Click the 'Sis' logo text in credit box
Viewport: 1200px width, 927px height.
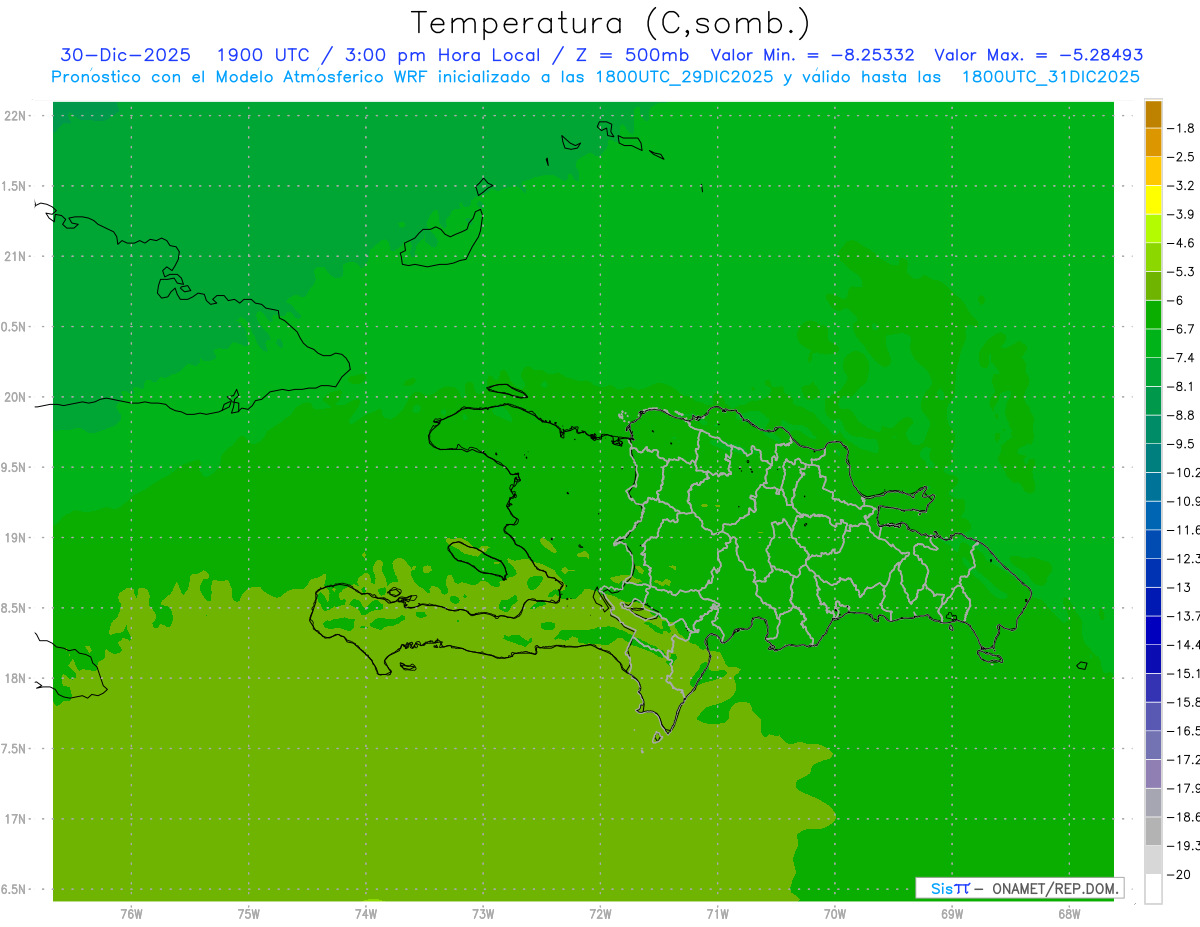[942, 888]
